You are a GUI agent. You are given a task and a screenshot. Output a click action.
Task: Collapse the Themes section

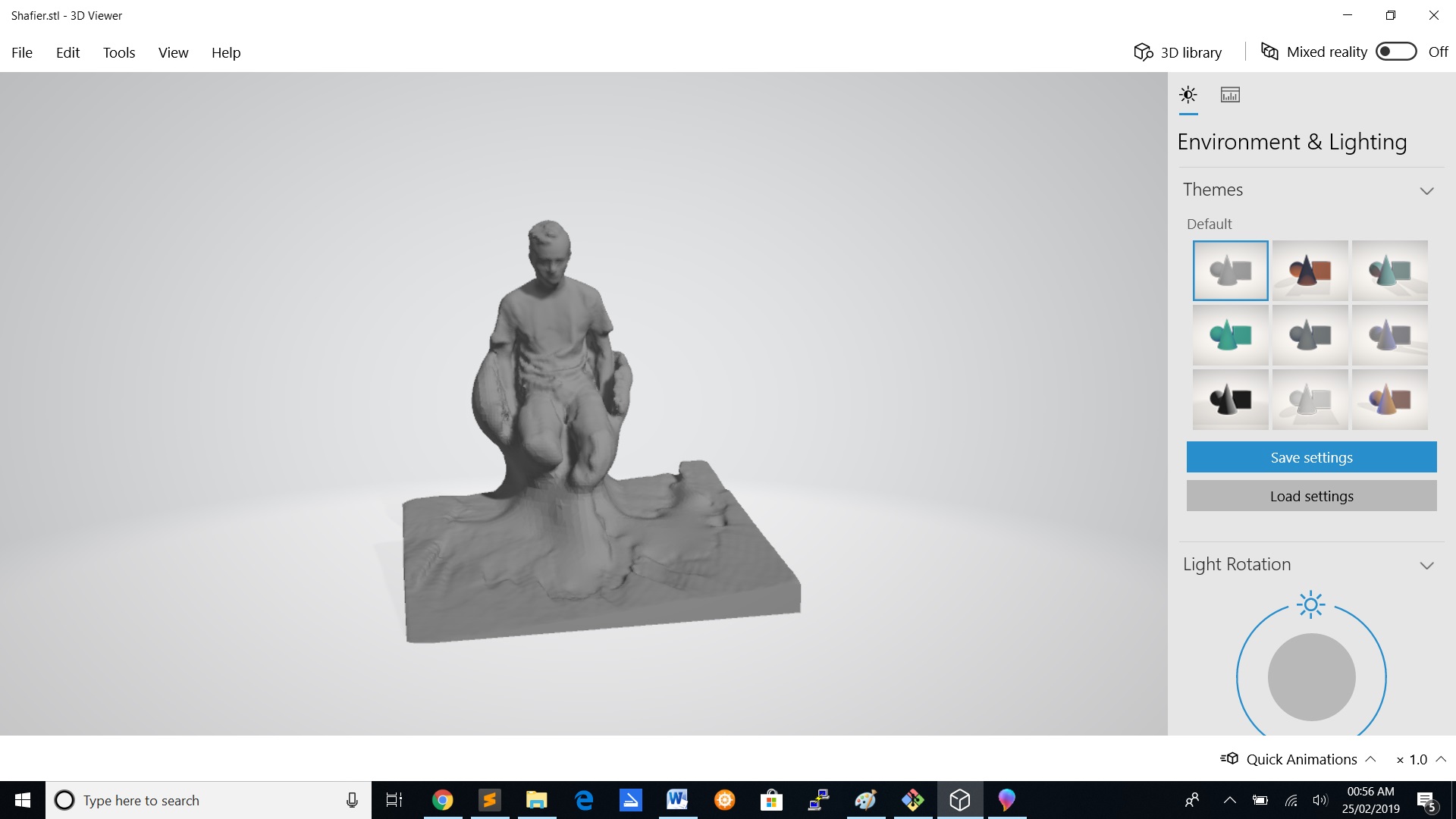1426,190
